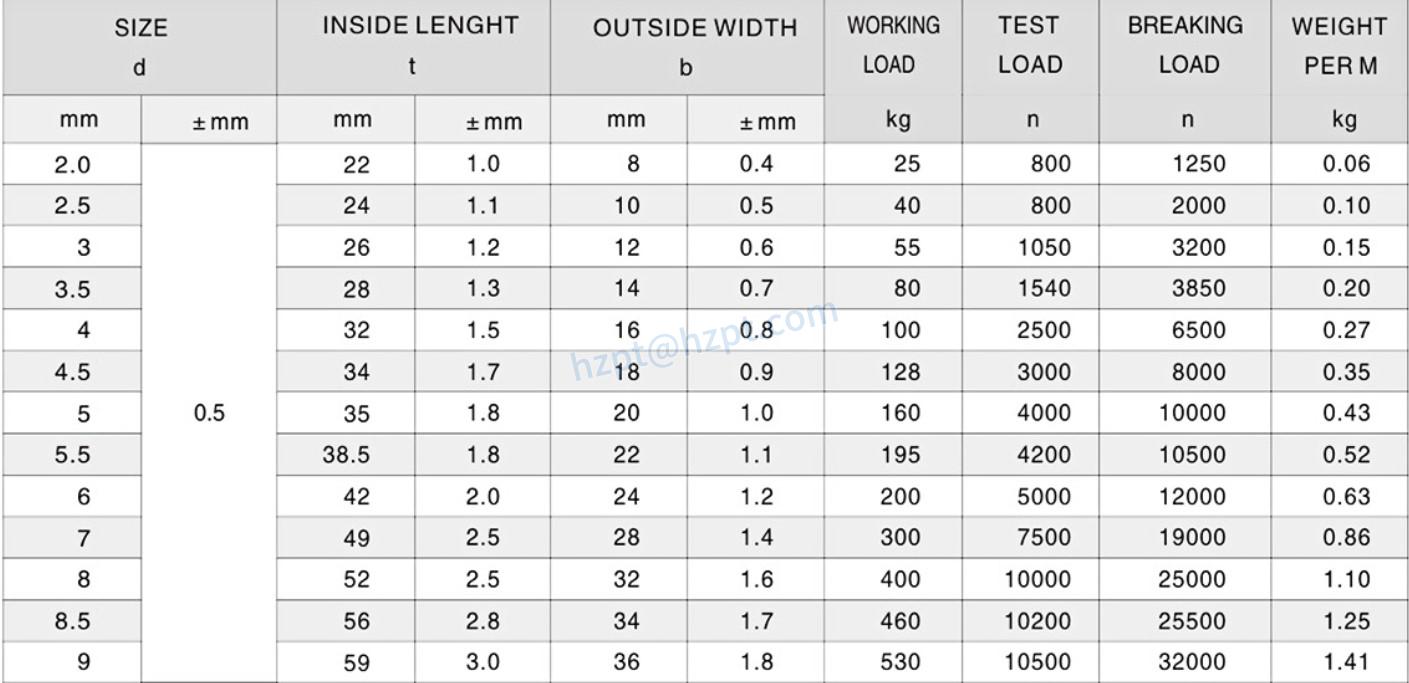Select the TEST LOAD column header

coord(1030,45)
